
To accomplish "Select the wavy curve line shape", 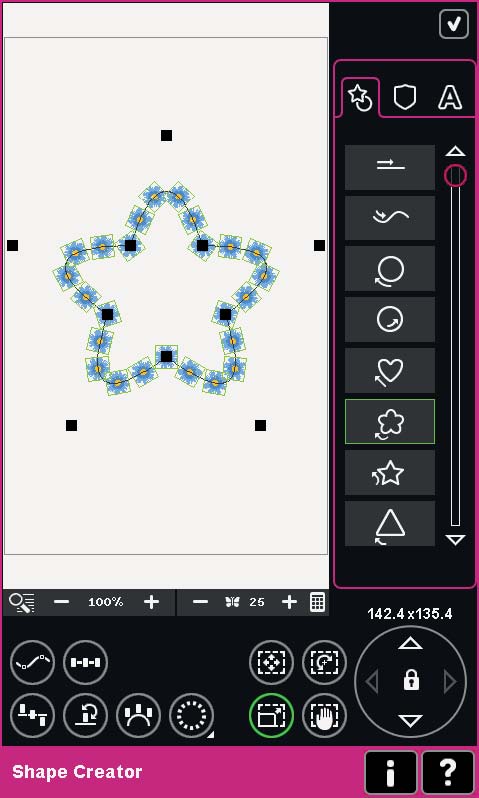I will (390, 218).
